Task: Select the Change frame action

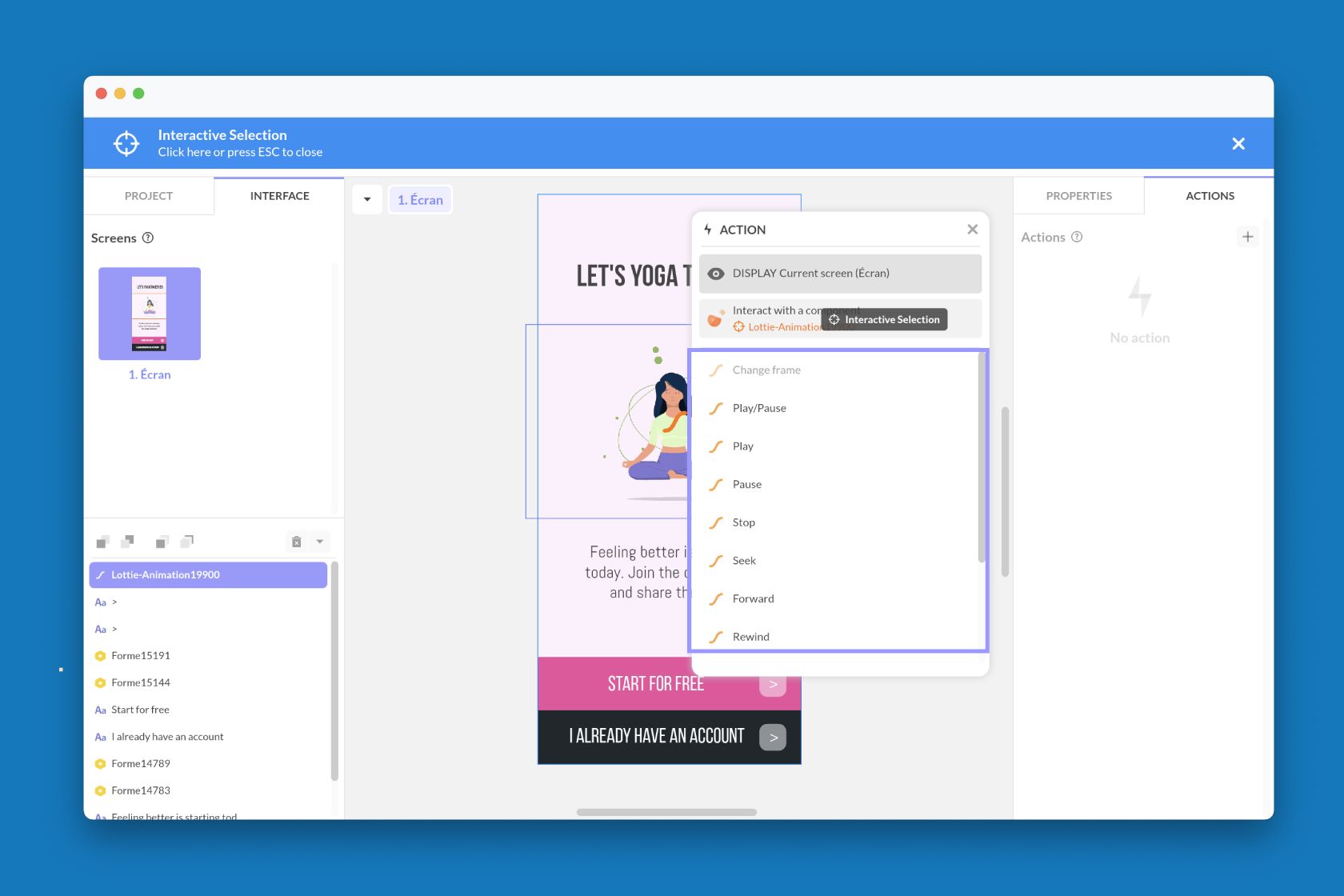Action: coord(766,370)
